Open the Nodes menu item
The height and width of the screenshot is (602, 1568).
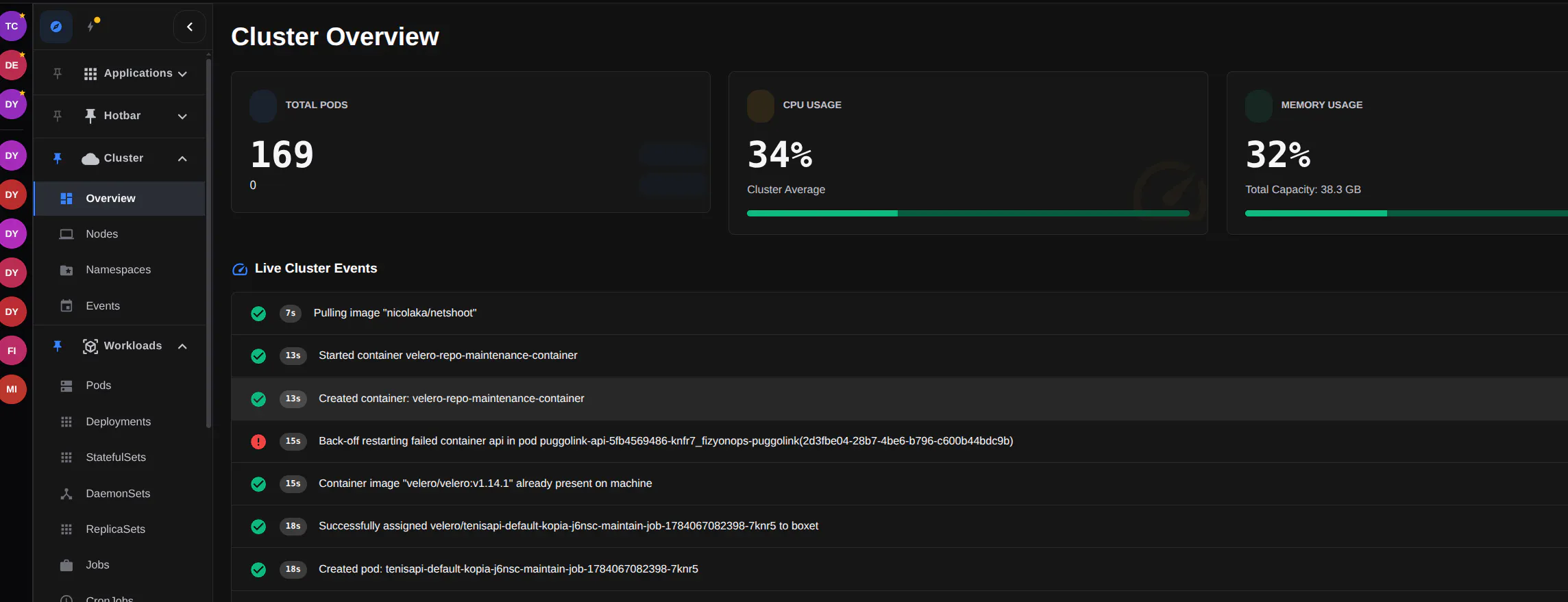click(119, 234)
